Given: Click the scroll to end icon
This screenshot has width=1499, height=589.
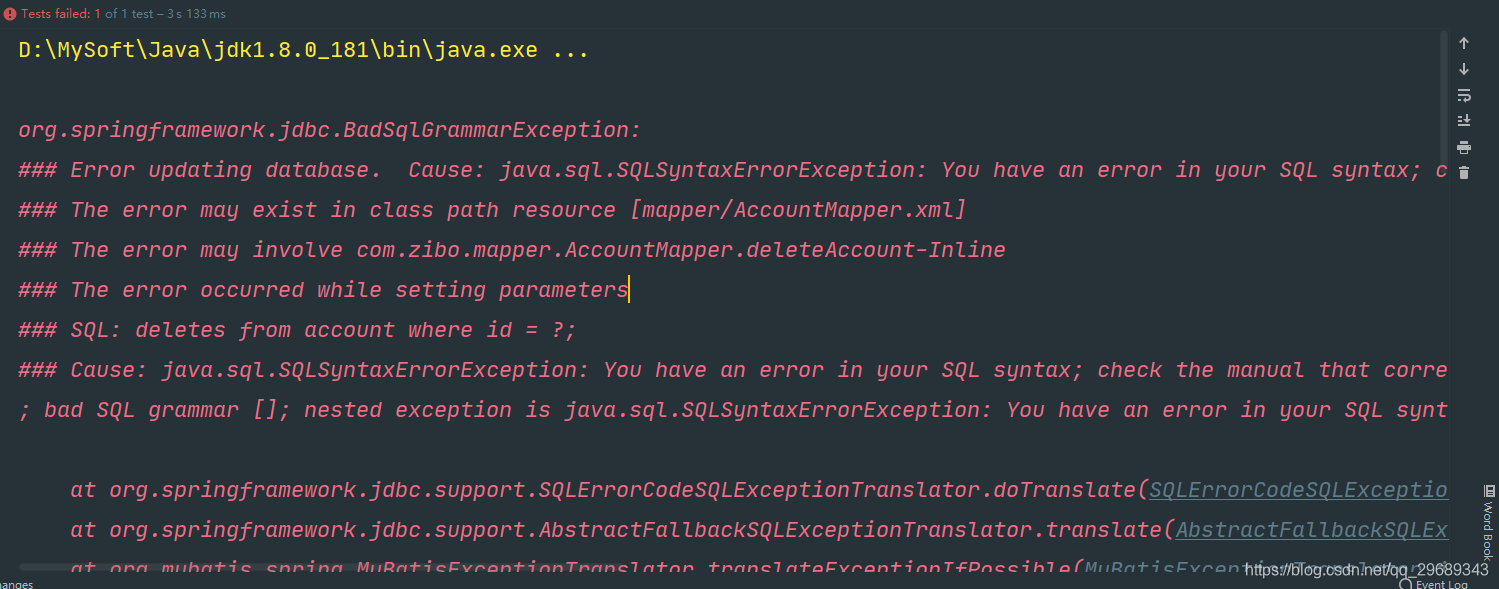Looking at the screenshot, I should coord(1464,121).
